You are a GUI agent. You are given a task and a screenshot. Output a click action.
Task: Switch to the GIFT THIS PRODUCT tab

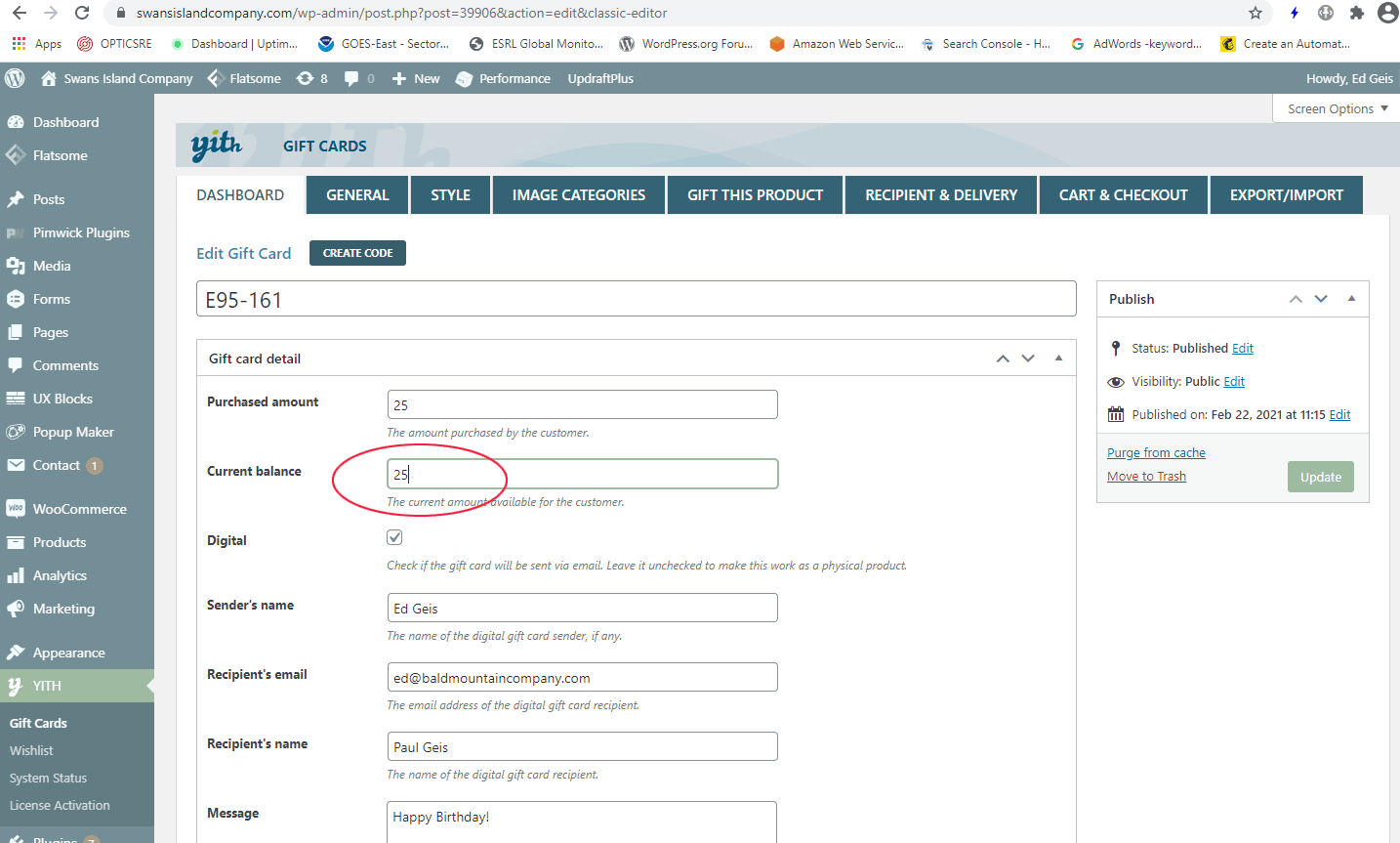(x=755, y=194)
